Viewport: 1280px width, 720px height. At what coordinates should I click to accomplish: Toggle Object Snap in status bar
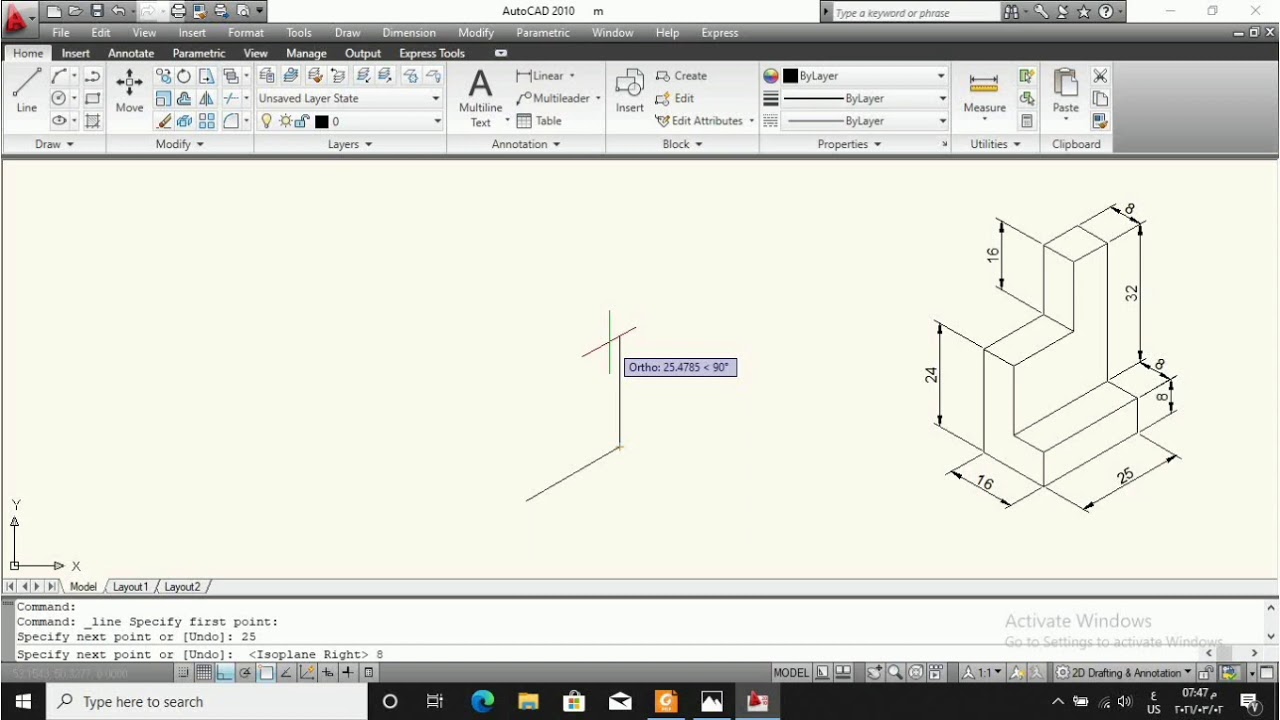pos(266,673)
